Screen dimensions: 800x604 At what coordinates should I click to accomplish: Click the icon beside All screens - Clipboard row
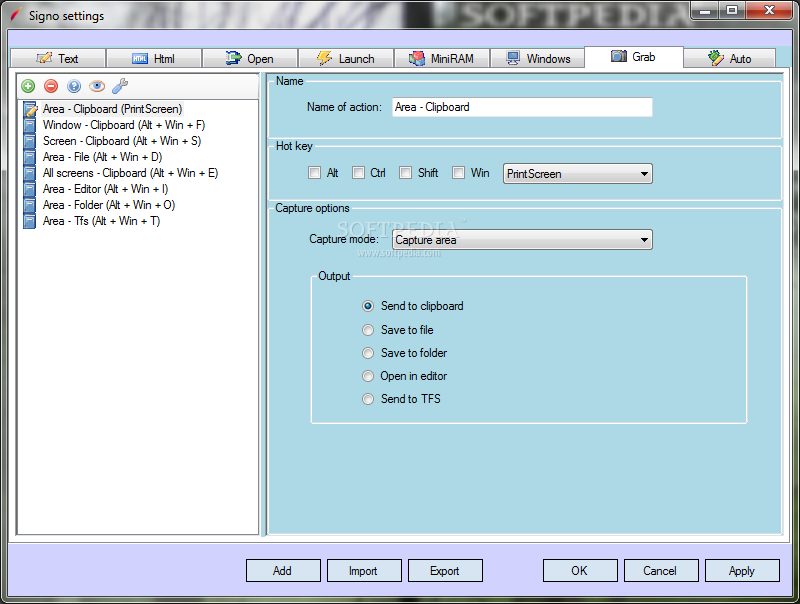click(x=30, y=173)
